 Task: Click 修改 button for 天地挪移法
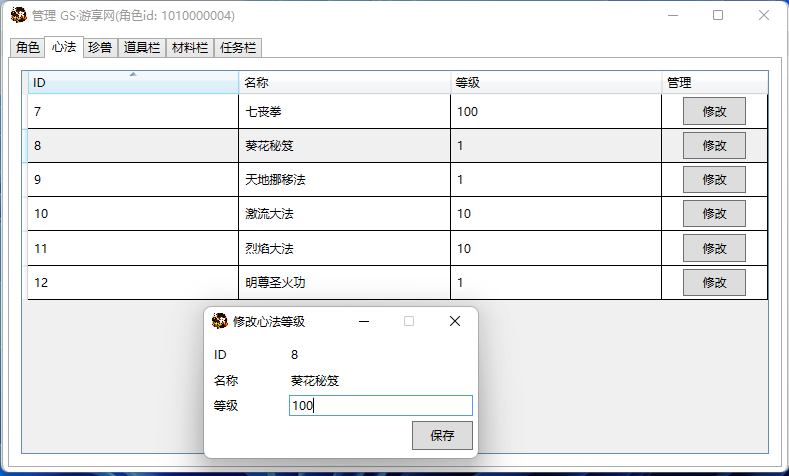(714, 180)
